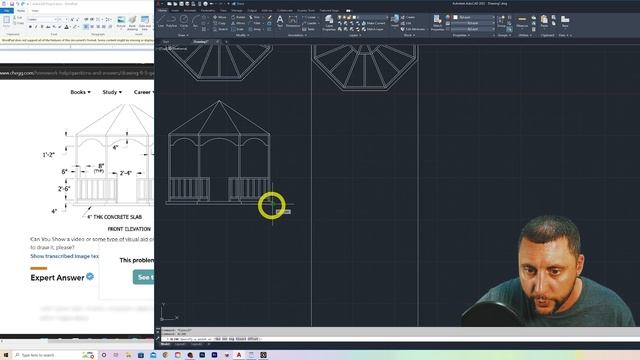Click the Windows Start button
Image resolution: width=640 pixels, height=360 pixels.
coord(6,355)
